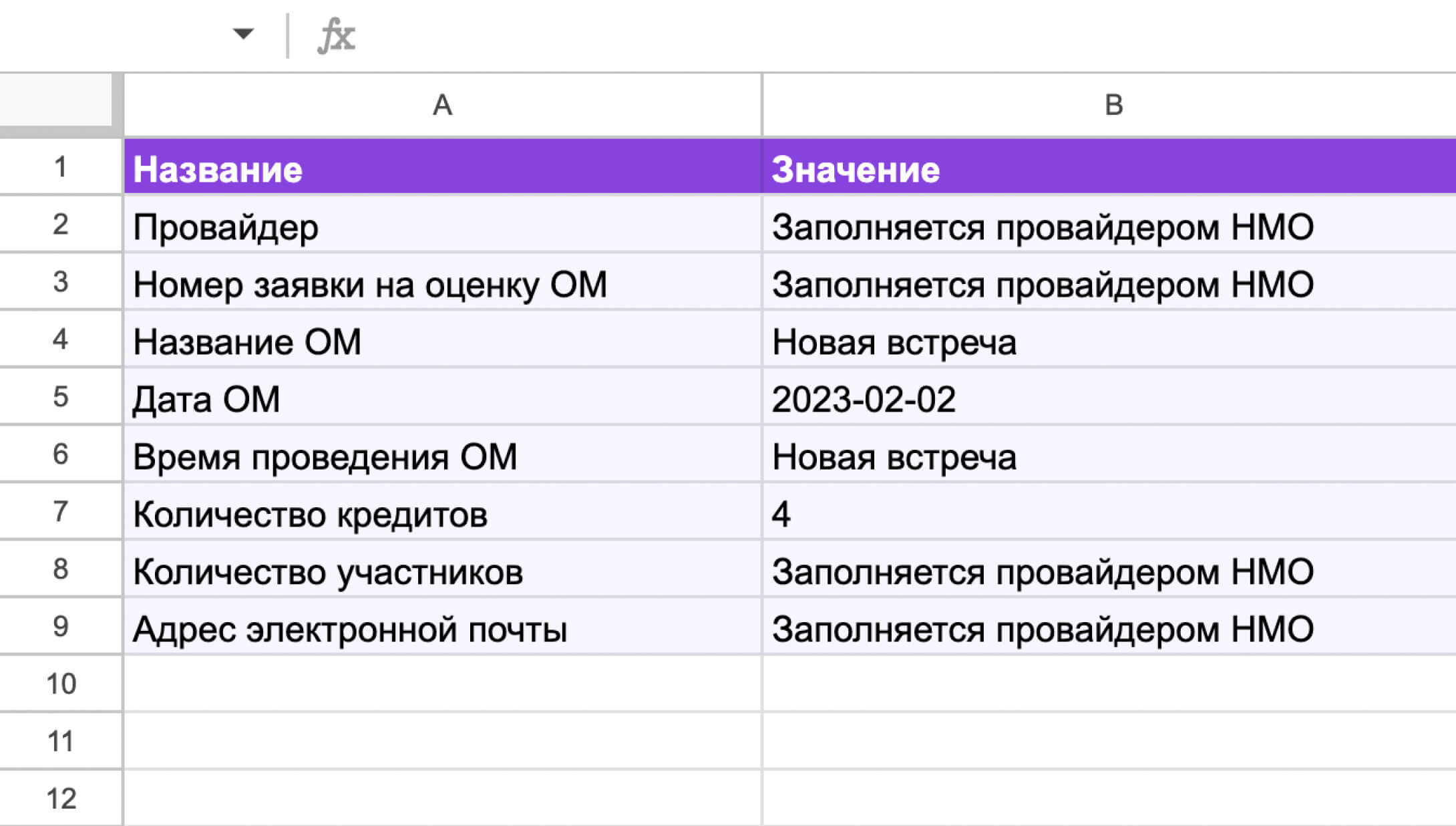
Task: Click the formula bar input area
Action: 868,35
